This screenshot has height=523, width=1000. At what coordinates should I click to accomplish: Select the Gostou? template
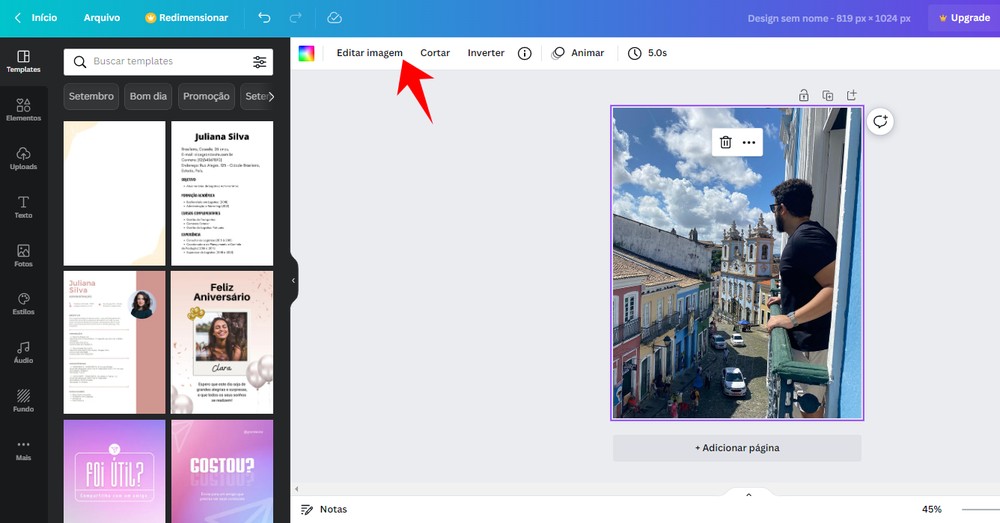(222, 471)
